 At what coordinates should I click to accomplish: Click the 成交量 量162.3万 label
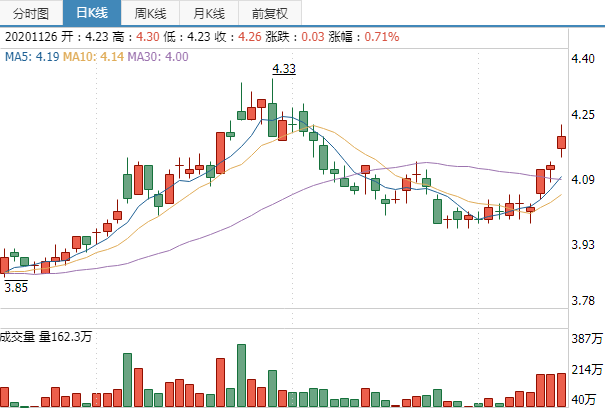[46, 337]
